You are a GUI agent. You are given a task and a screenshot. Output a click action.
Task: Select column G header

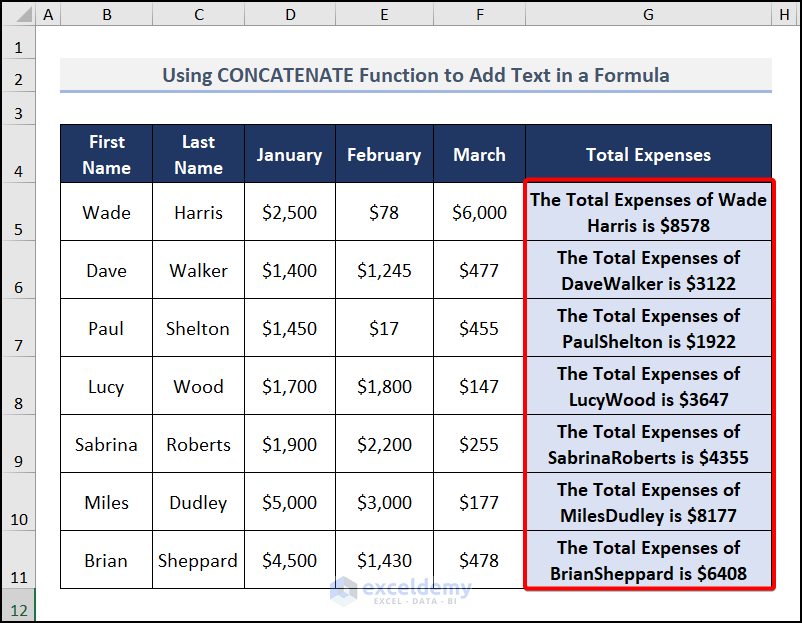pyautogui.click(x=648, y=15)
